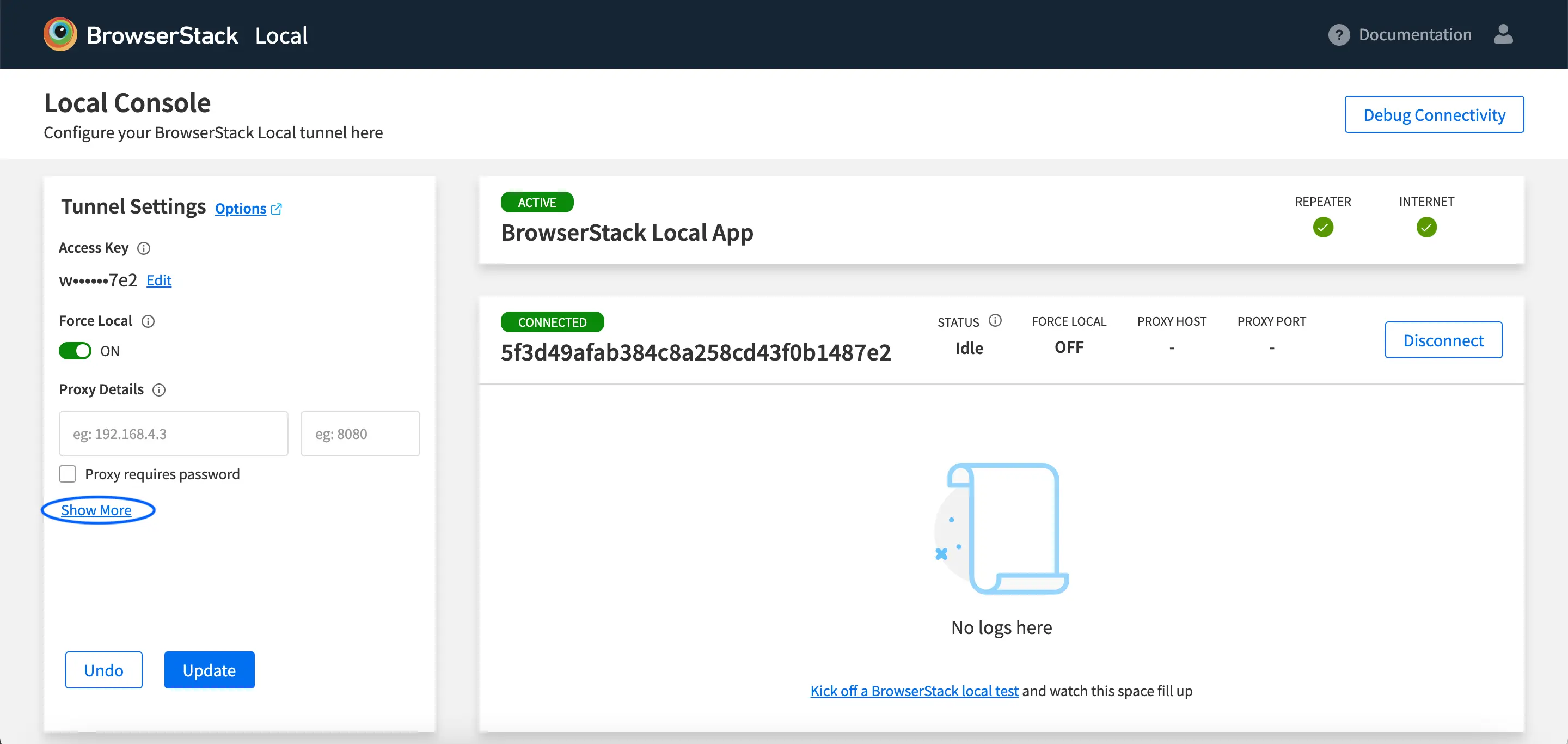Open the Documentation menu item

coord(1414,35)
